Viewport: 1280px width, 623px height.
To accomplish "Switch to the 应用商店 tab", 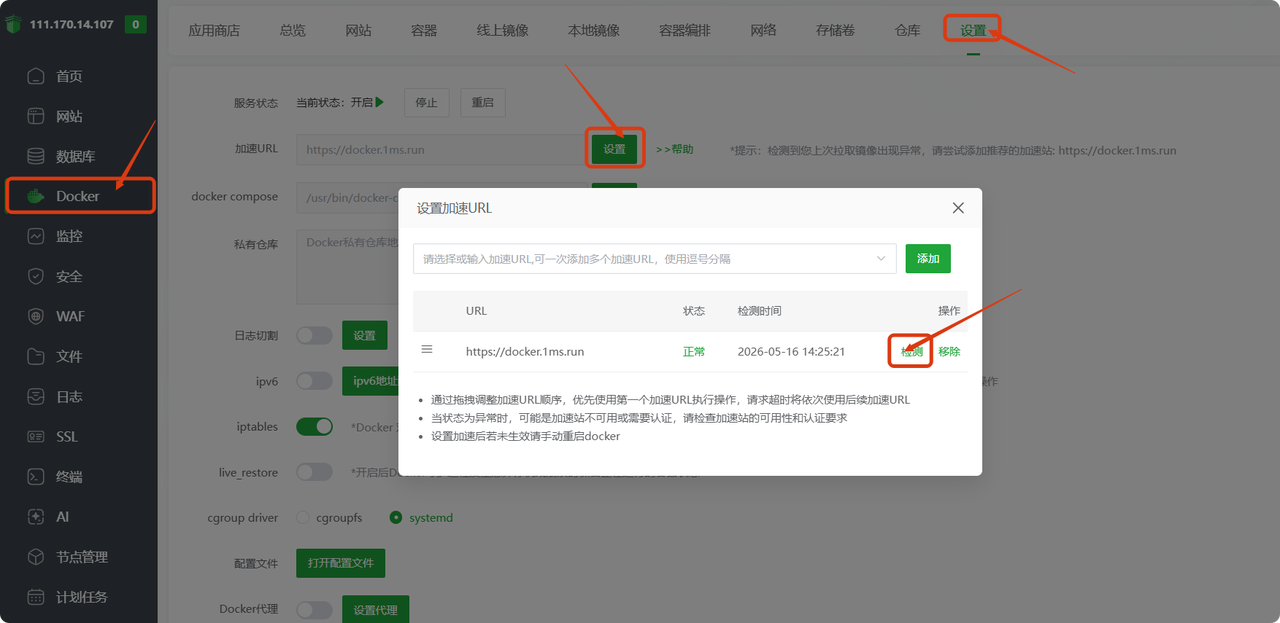I will pos(214,30).
